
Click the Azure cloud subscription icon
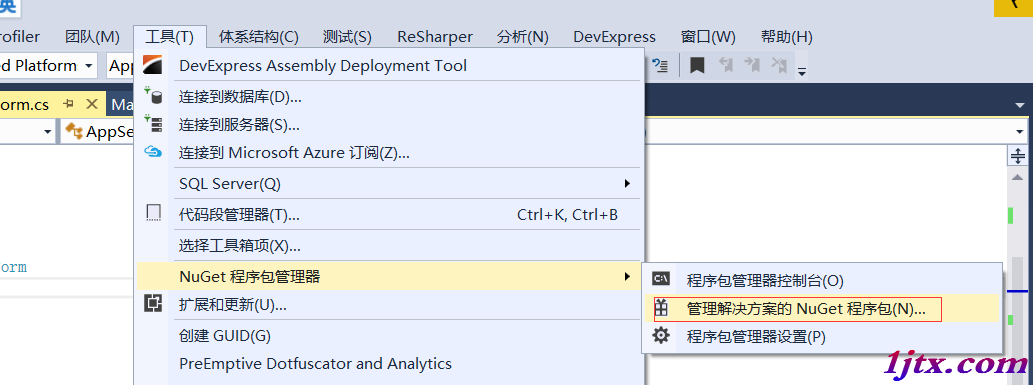pyautogui.click(x=153, y=152)
